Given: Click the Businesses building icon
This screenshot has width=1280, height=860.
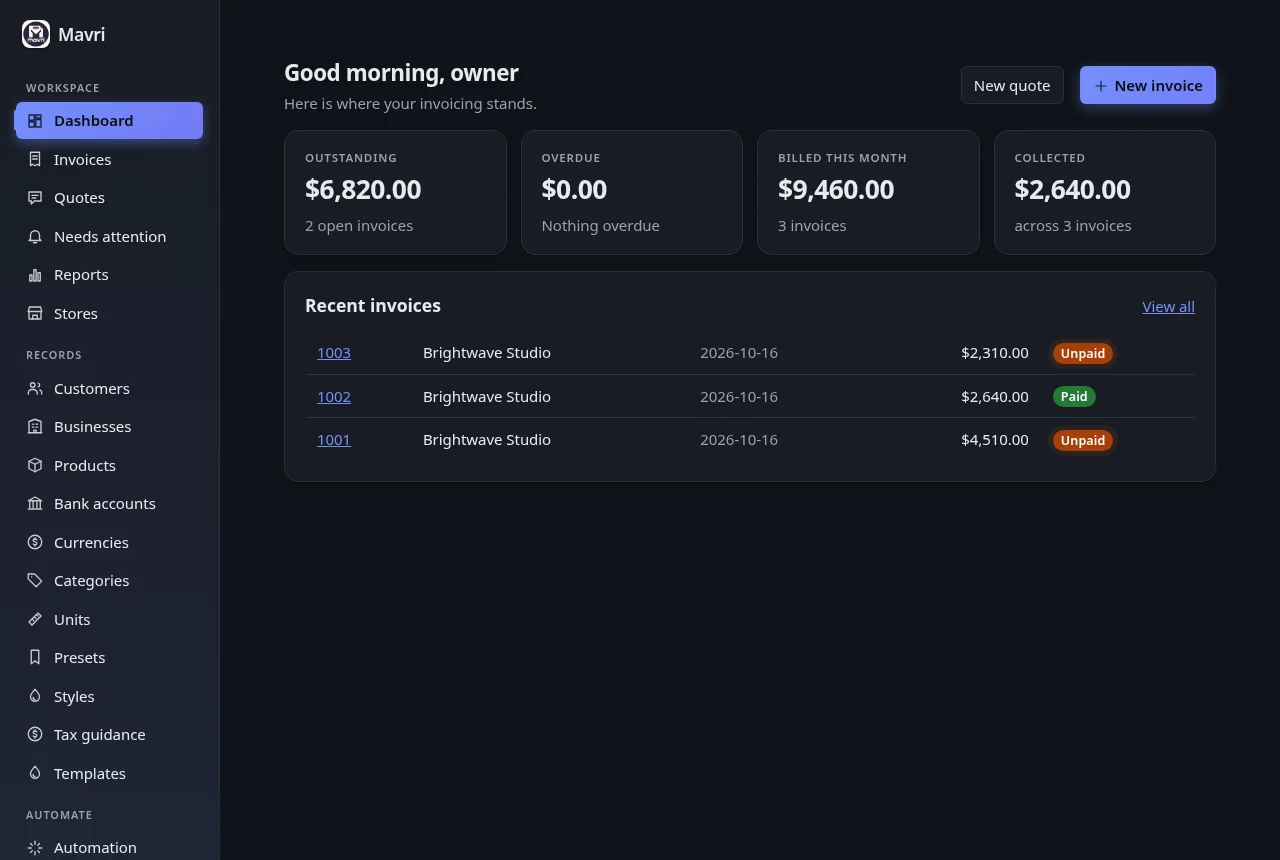Looking at the screenshot, I should (x=35, y=427).
